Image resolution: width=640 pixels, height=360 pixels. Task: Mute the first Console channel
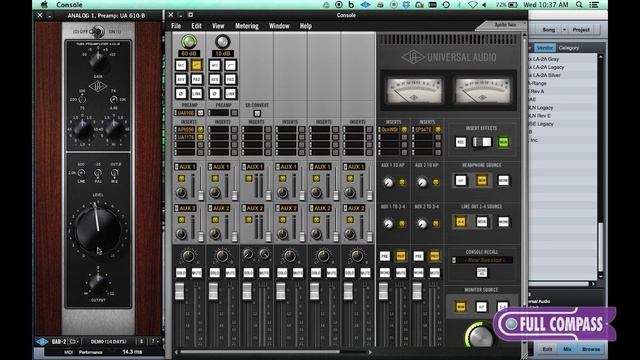(197, 272)
